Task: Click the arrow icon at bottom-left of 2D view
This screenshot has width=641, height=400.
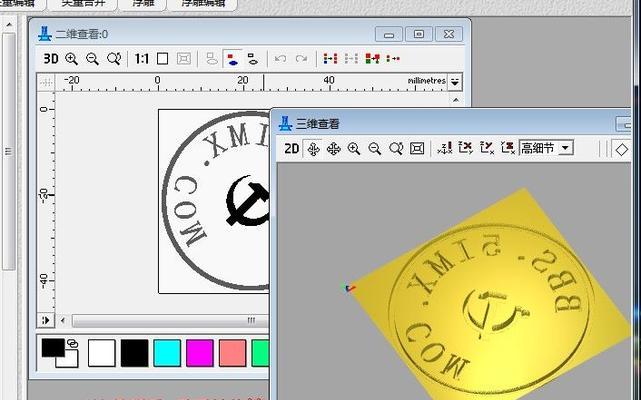Action: [46, 320]
